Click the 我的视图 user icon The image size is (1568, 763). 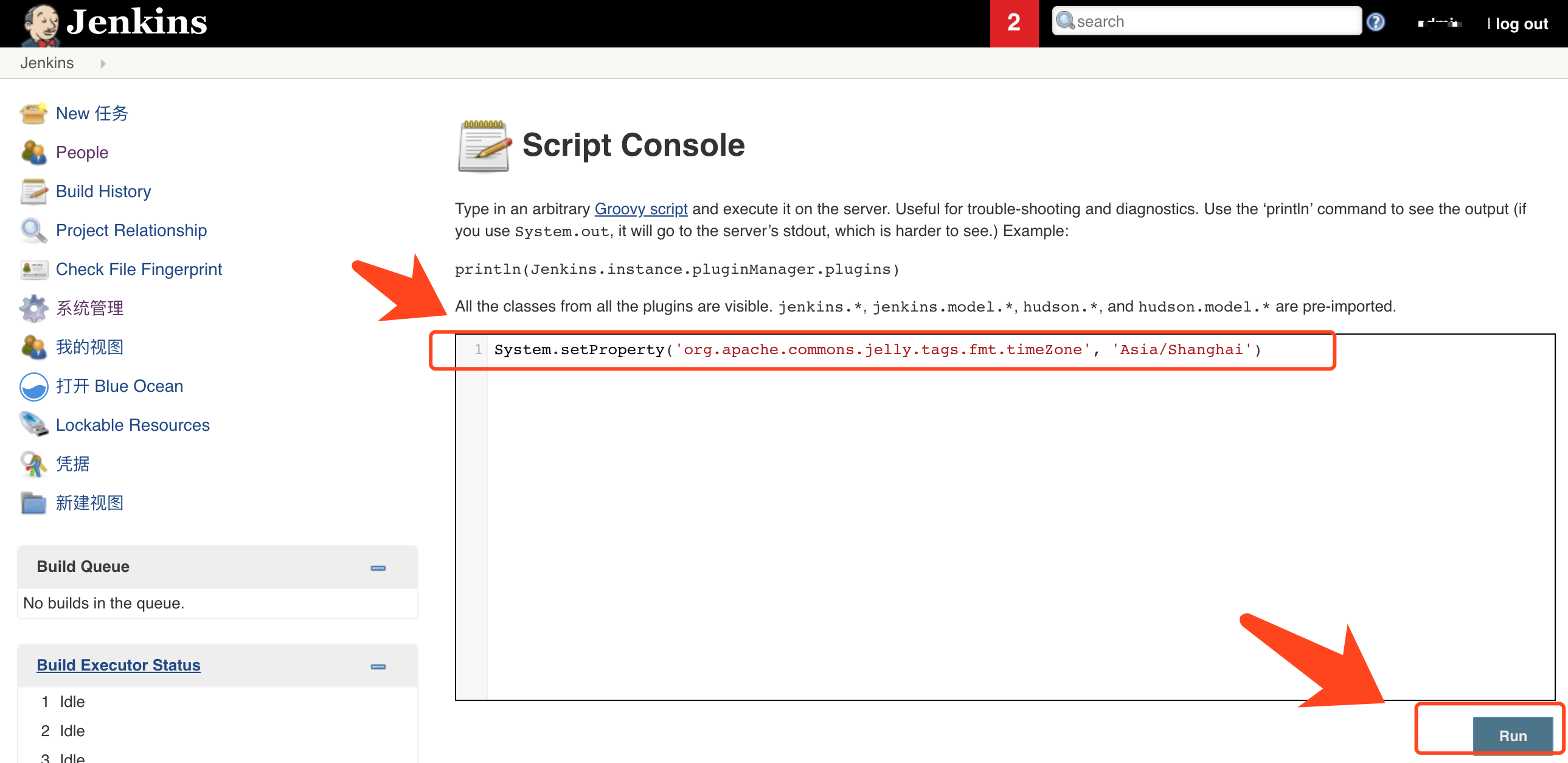point(33,347)
